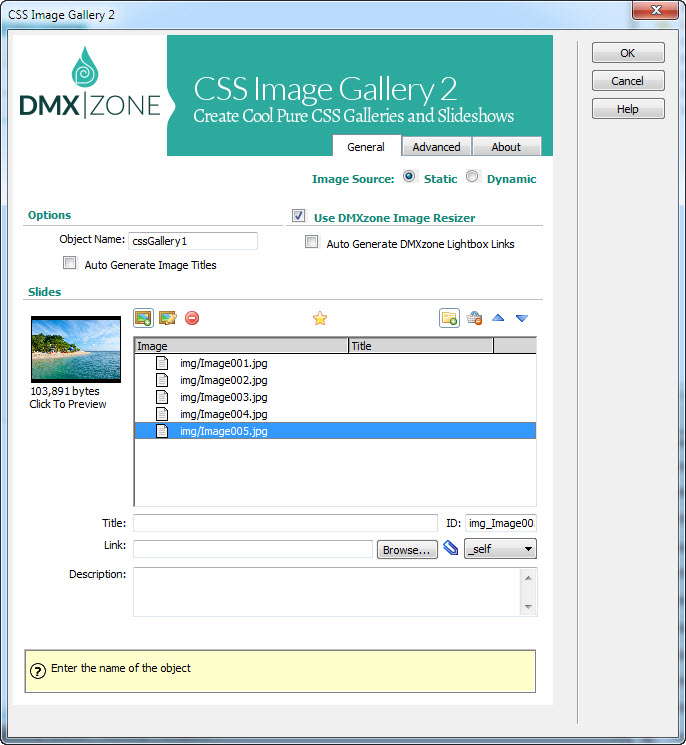Screen dimensions: 686x745
Task: Select the Dynamic image source radio button
Action: (x=472, y=176)
